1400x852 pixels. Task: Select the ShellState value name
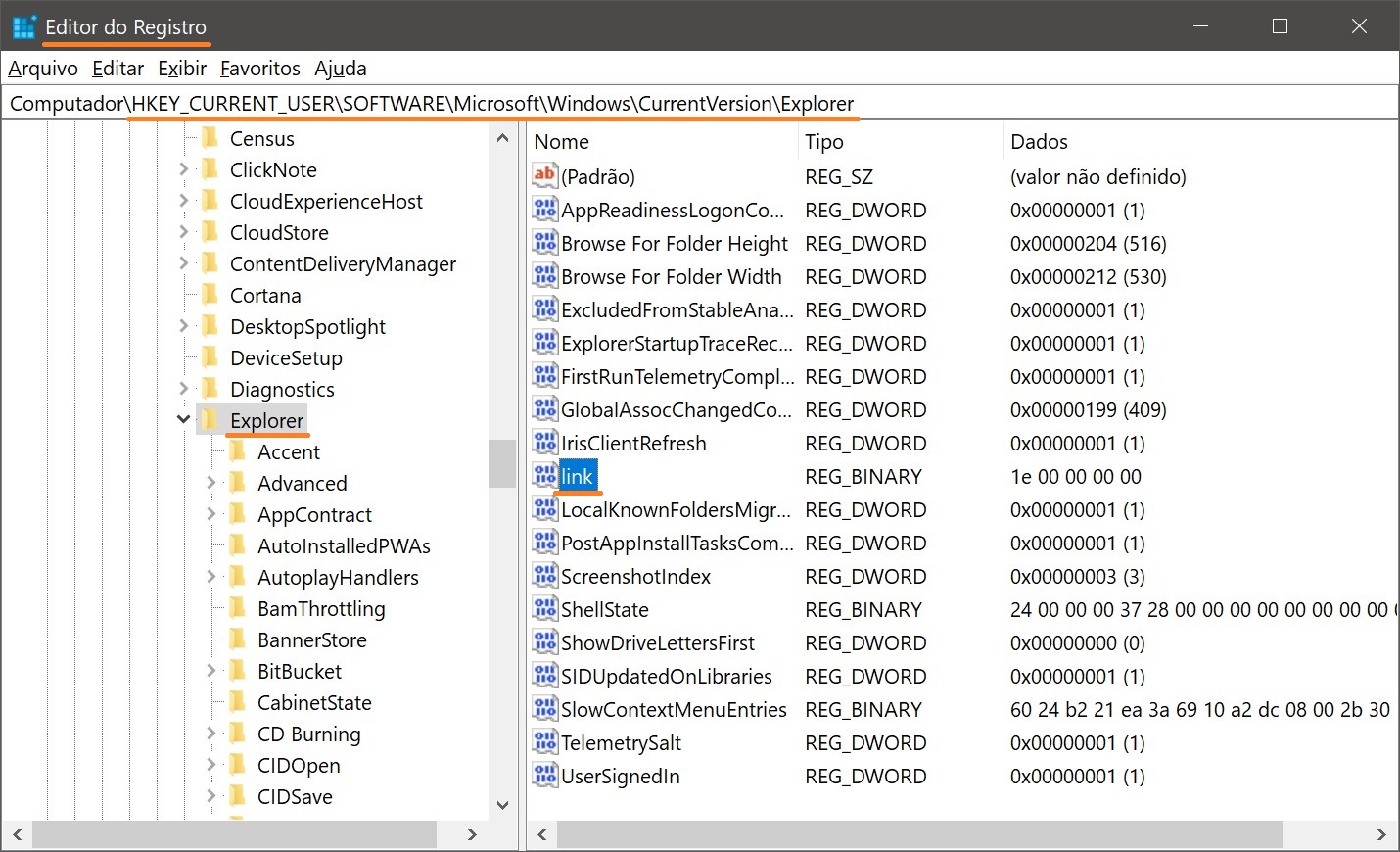point(605,609)
